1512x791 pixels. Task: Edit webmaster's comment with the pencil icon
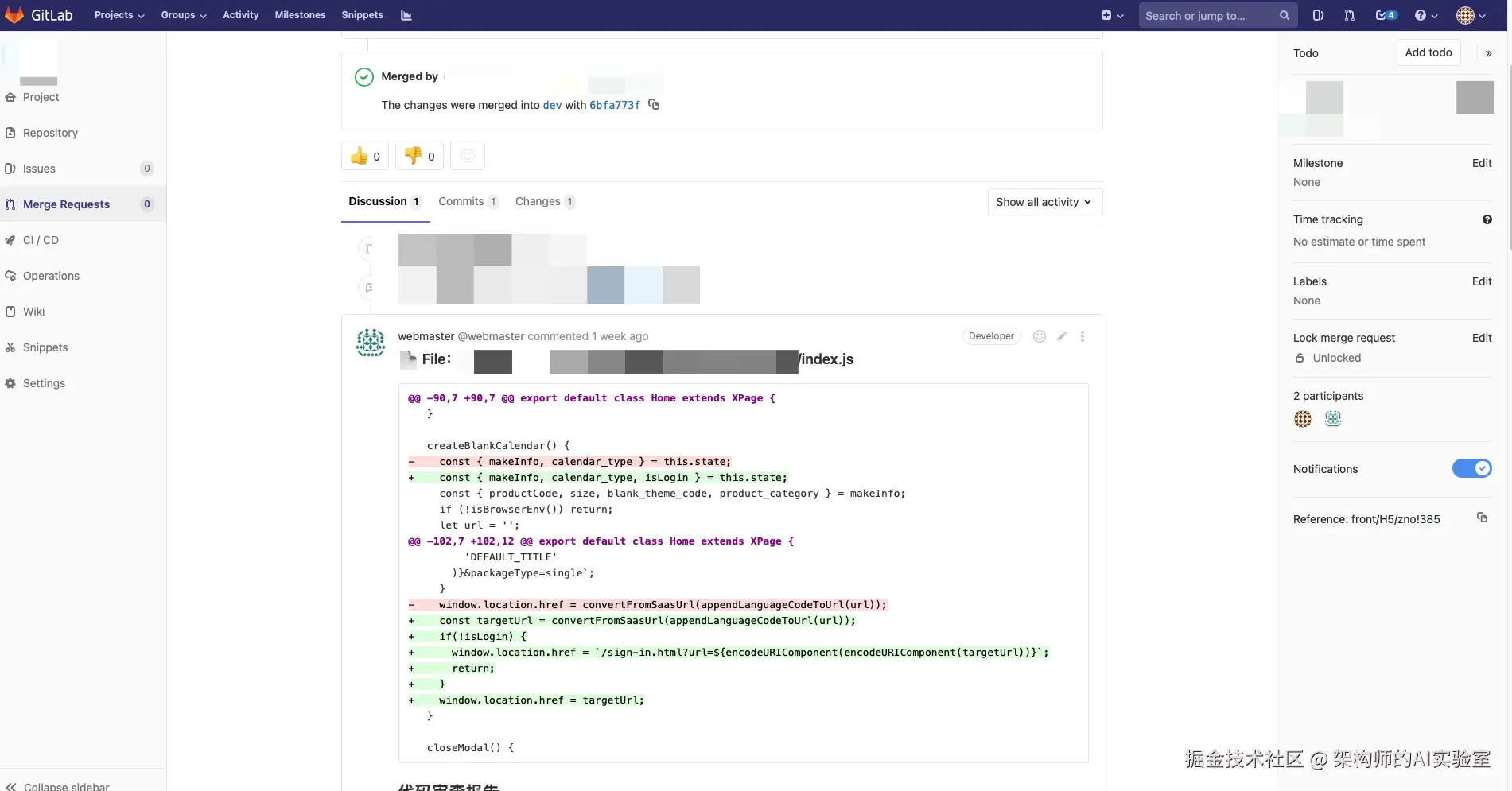[x=1060, y=335]
